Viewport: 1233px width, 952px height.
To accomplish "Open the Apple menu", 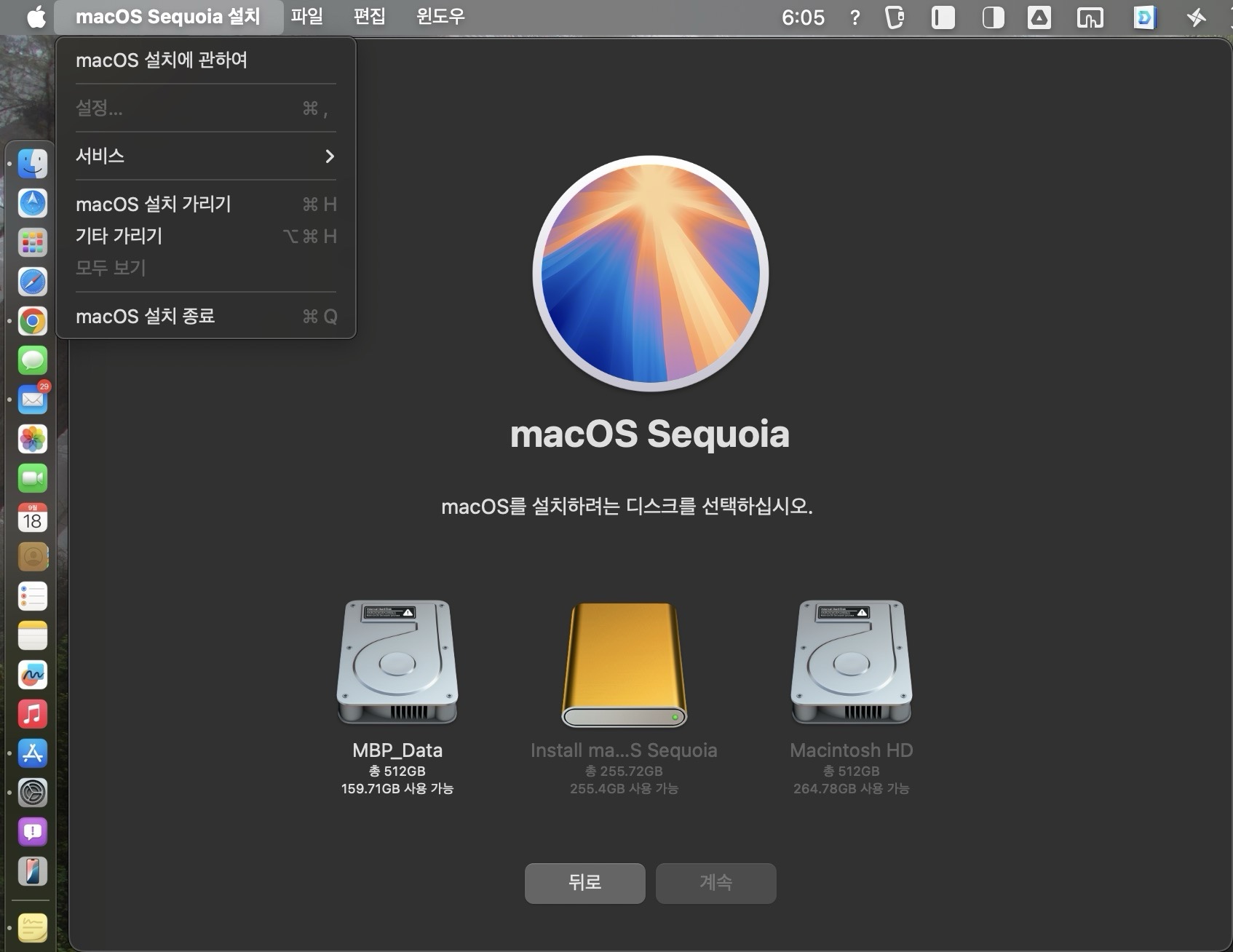I will pos(36,17).
